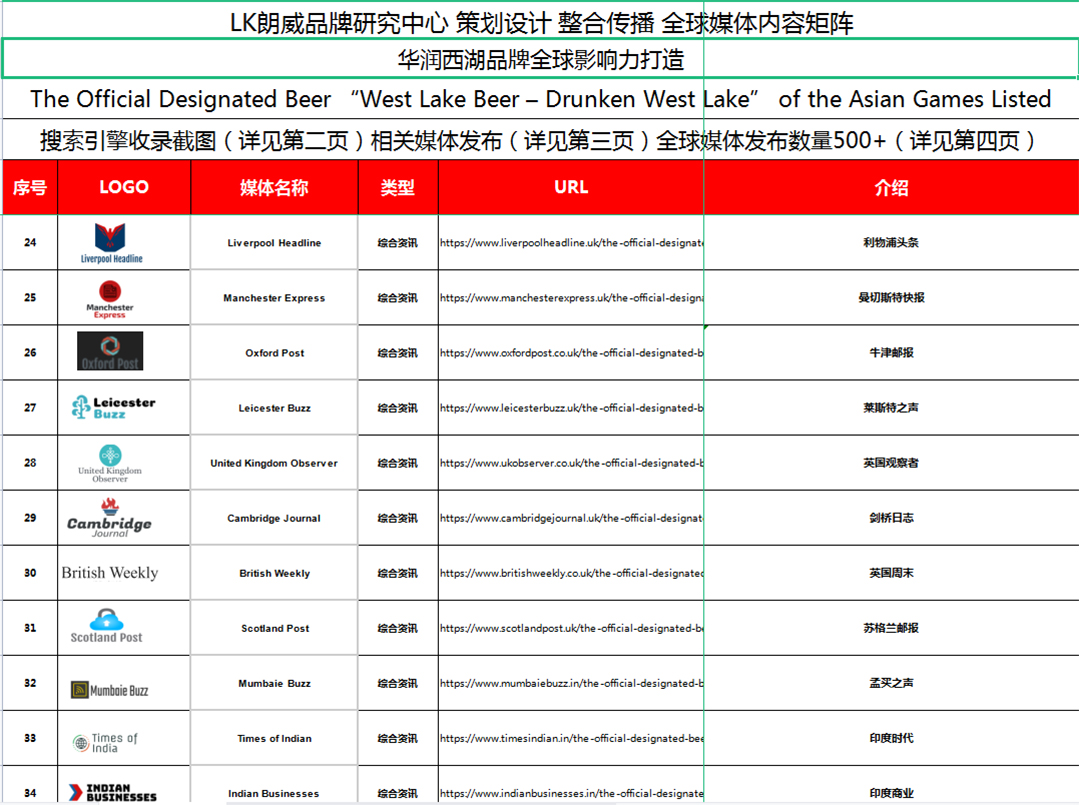Select the 'Leicester Buzz' media name cell
The image size is (1079, 805).
[x=274, y=408]
